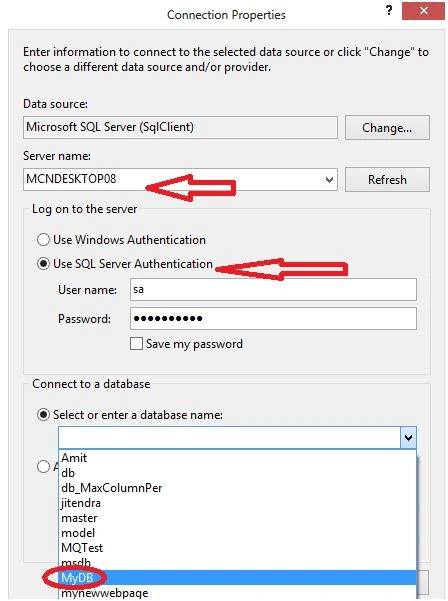Refresh the server name list
The width and height of the screenshot is (448, 601).
[x=387, y=179]
